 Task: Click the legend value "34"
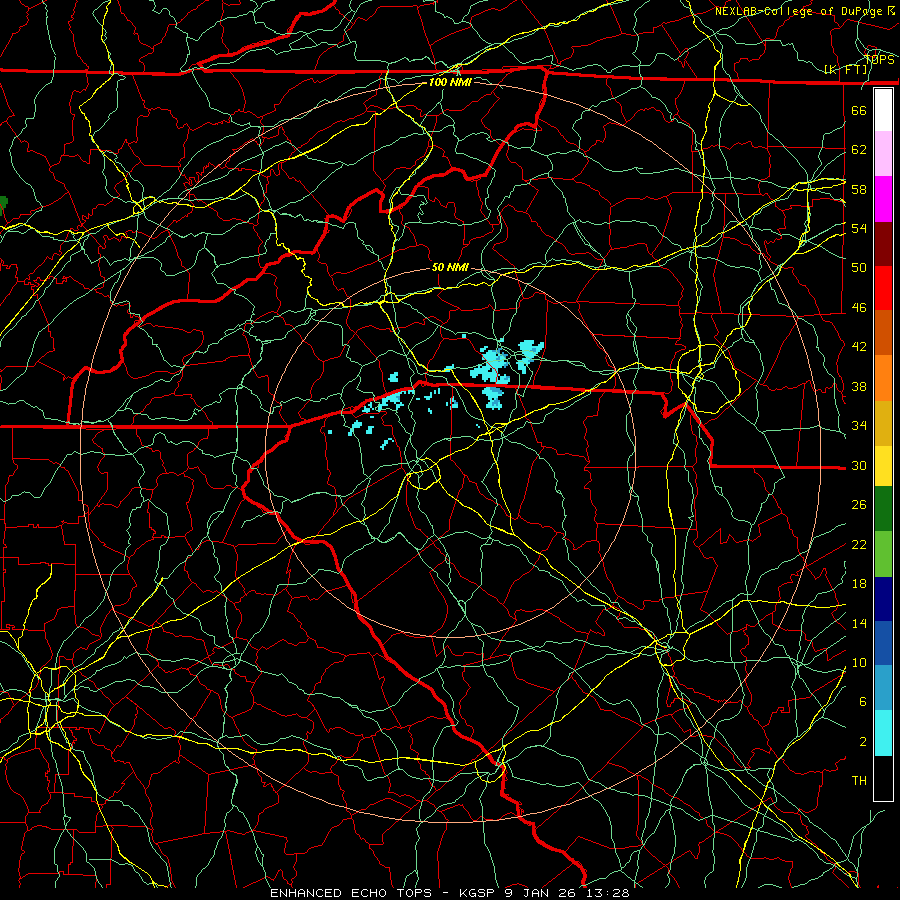tap(859, 425)
